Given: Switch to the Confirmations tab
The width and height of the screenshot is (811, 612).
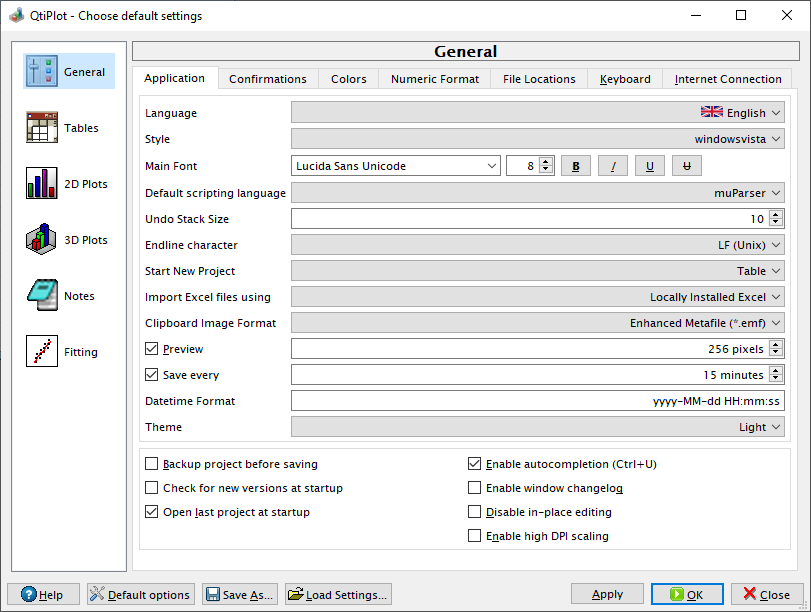Looking at the screenshot, I should coord(268,79).
